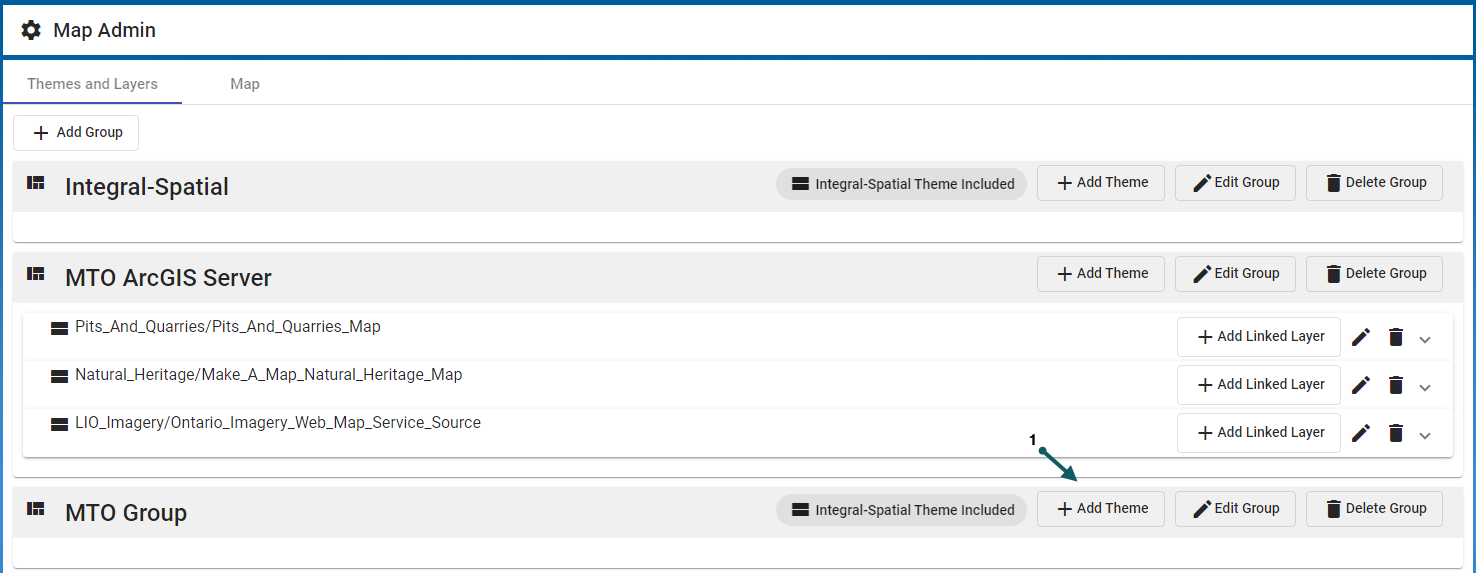Viewport: 1476px width, 573px height.
Task: Click the MTO ArcGIS Server group grid icon
Action: coord(36,274)
